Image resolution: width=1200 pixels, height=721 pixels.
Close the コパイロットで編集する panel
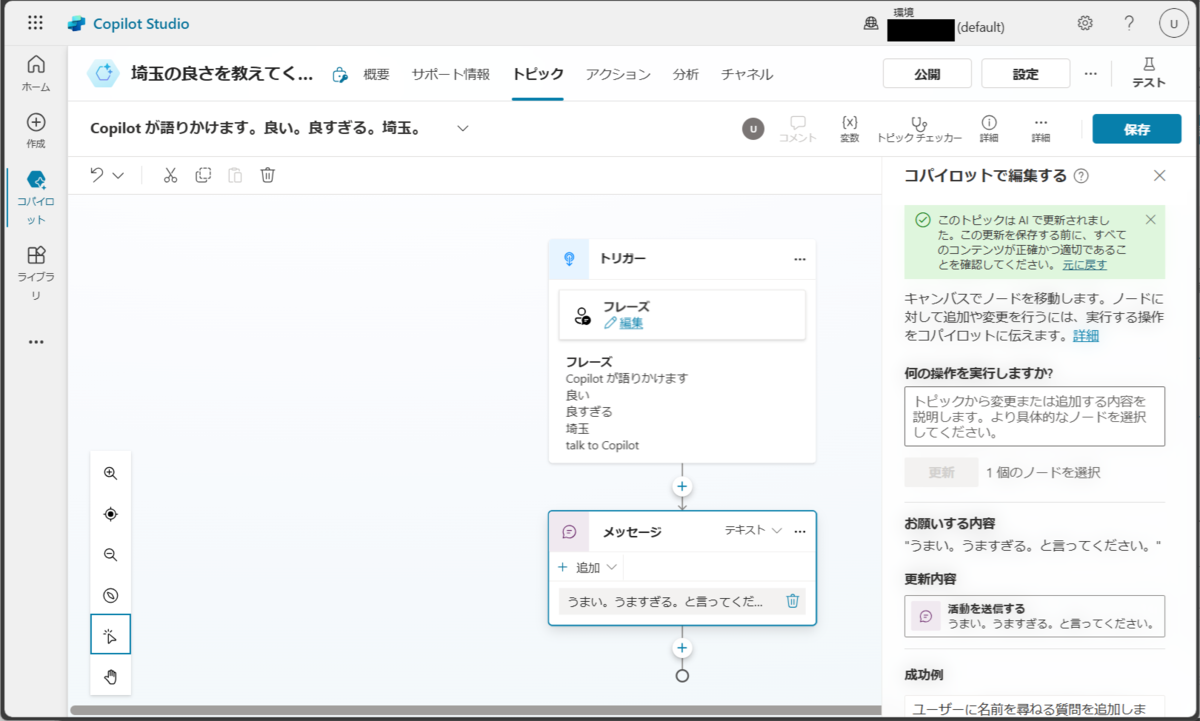pyautogui.click(x=1160, y=175)
